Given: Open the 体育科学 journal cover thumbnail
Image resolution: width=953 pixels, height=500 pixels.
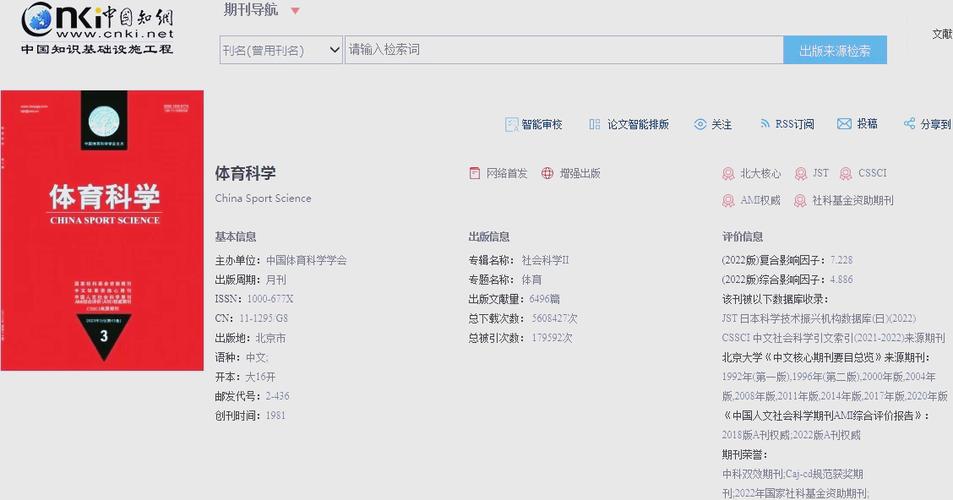Looking at the screenshot, I should click(102, 230).
